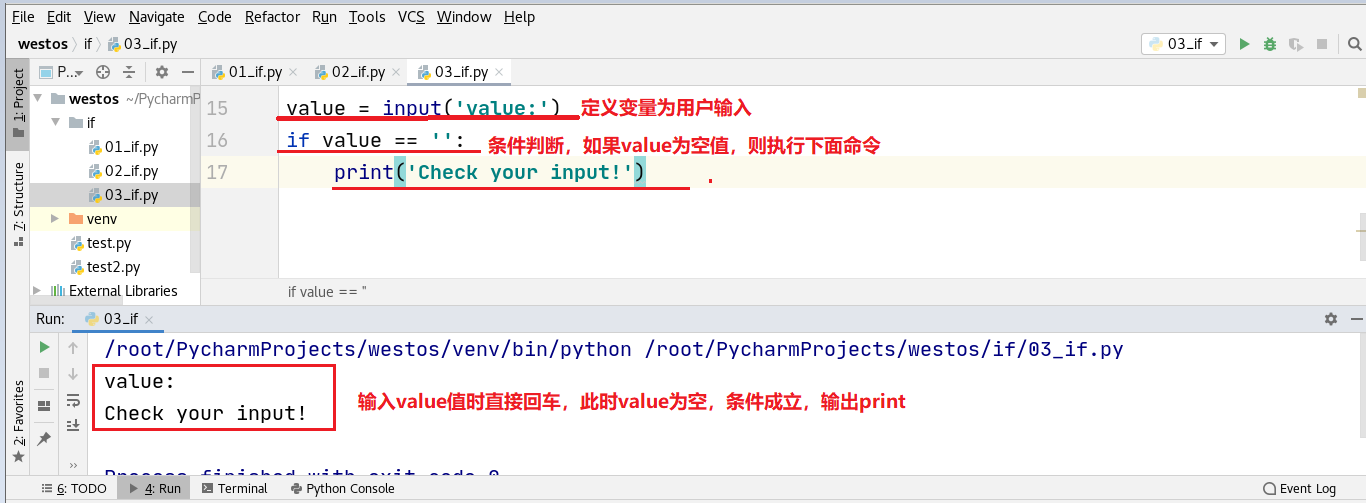Screen dimensions: 1366x503
Task: Restore layout icon in Run panel
Action: (44, 406)
